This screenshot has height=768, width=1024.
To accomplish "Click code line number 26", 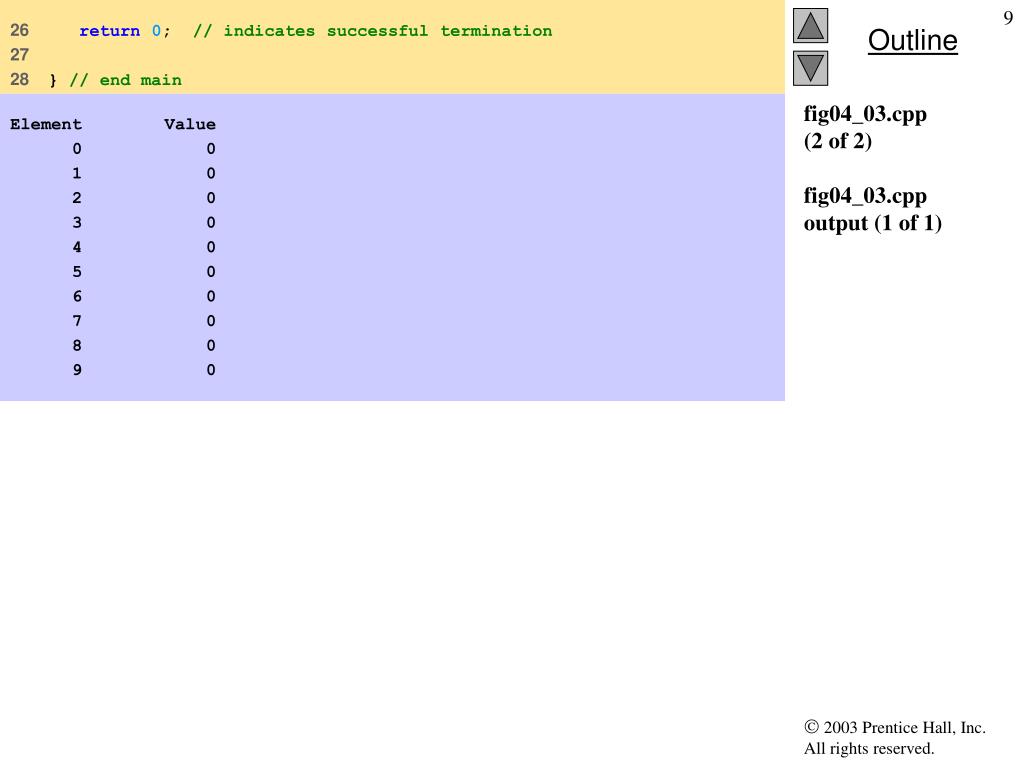I will point(20,30).
